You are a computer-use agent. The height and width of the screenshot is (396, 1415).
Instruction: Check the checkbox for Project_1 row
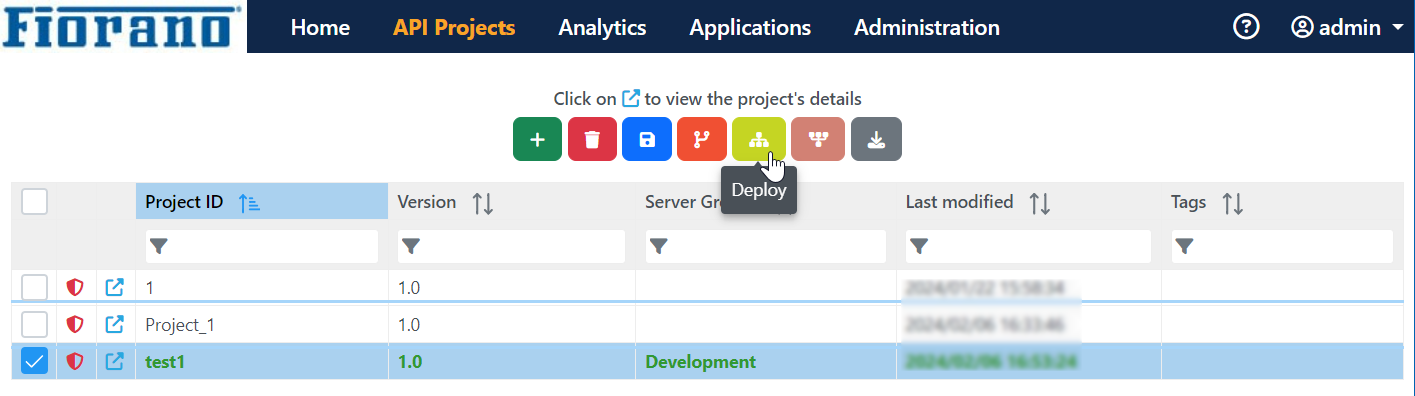[x=35, y=324]
